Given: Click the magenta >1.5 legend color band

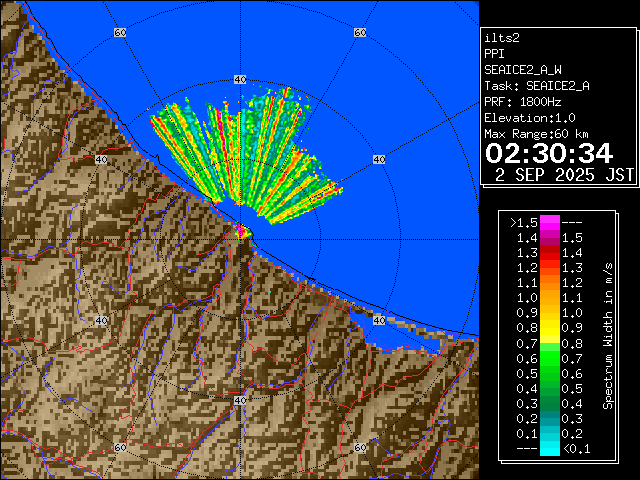Looking at the screenshot, I should click(x=549, y=222).
